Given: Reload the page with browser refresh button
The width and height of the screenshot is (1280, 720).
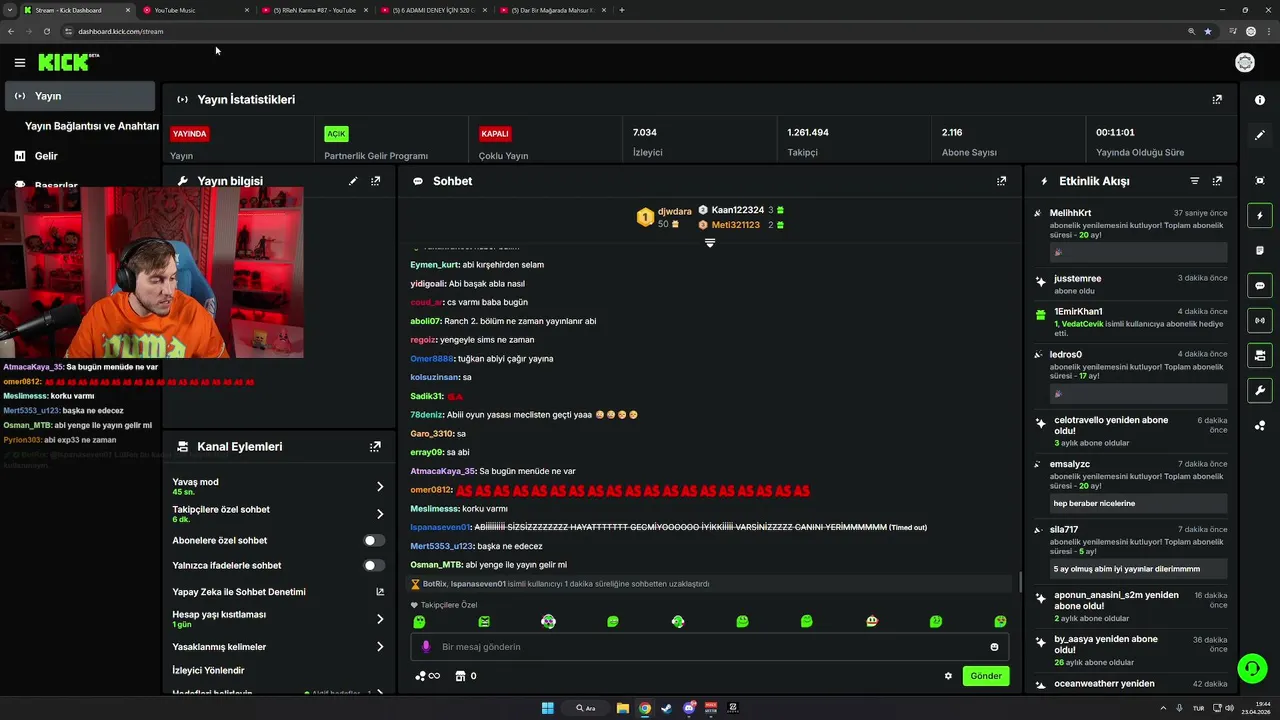Looking at the screenshot, I should click(46, 31).
